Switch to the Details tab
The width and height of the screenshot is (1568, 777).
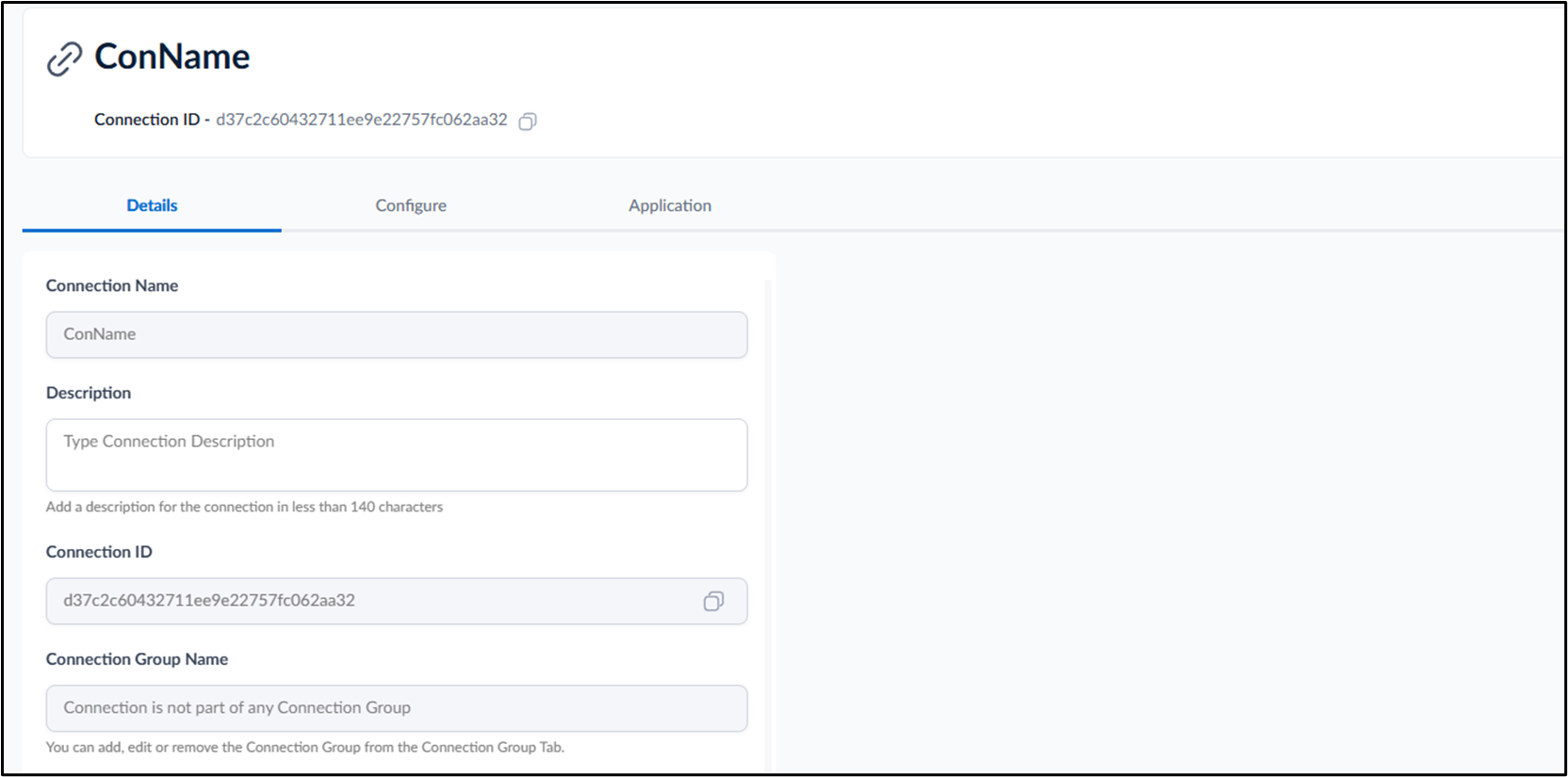[x=152, y=205]
